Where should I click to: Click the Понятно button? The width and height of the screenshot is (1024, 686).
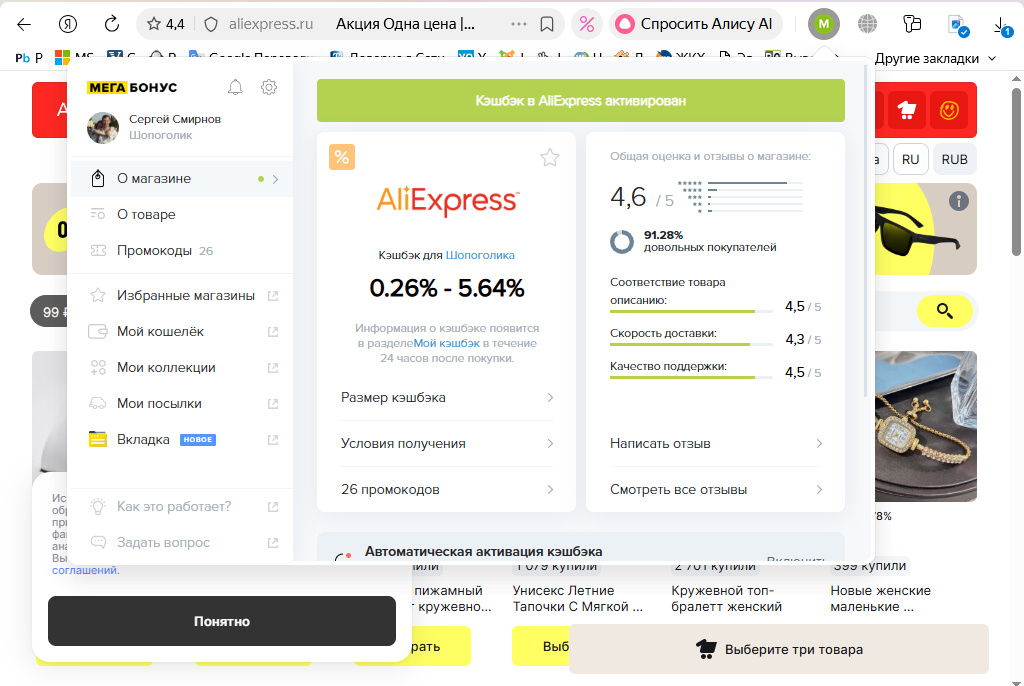[x=222, y=621]
